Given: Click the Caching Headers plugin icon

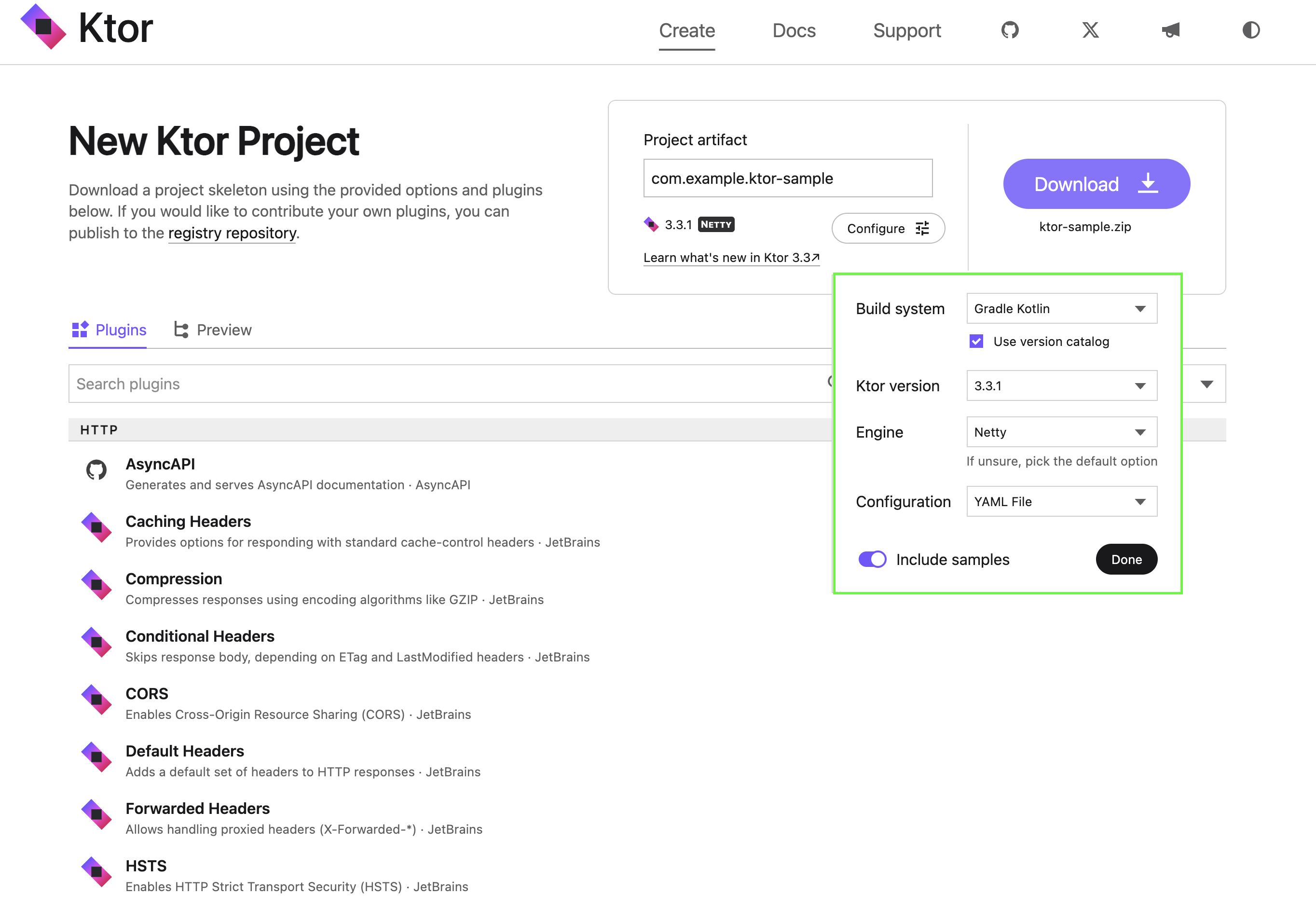Looking at the screenshot, I should [96, 528].
